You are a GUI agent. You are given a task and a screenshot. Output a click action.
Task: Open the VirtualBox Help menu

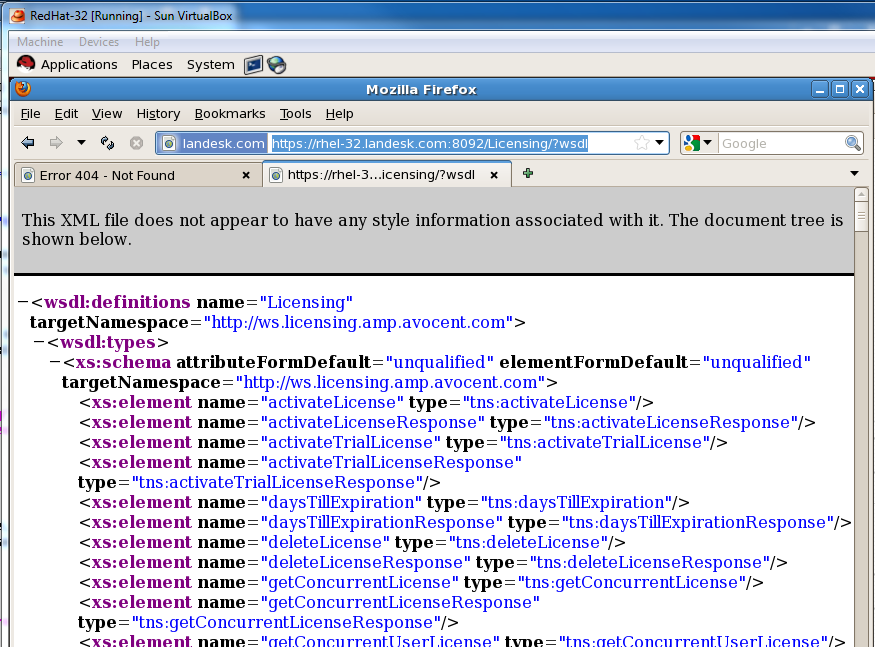pyautogui.click(x=147, y=42)
